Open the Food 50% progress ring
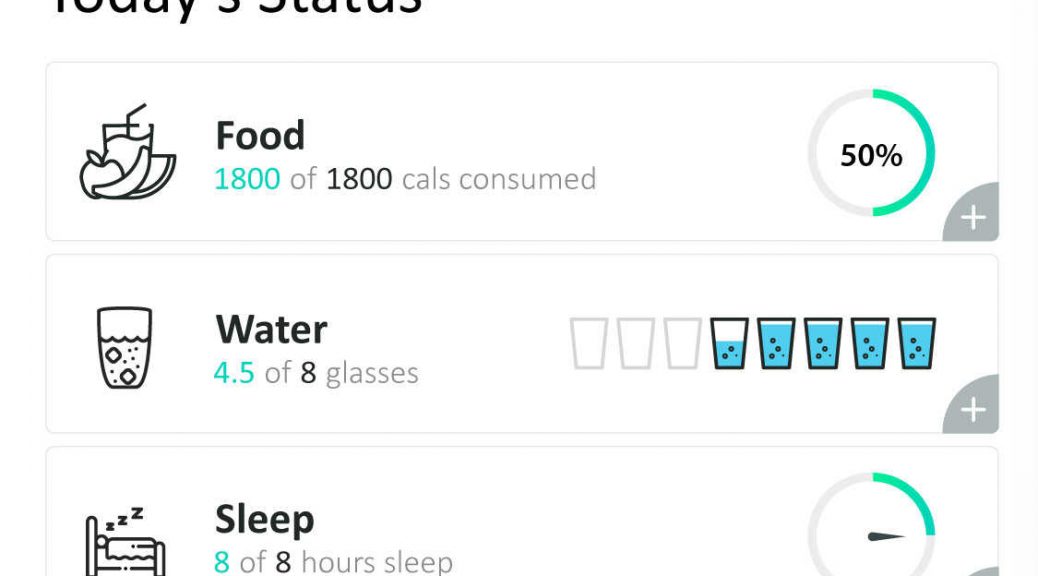The width and height of the screenshot is (1038, 576). 871,153
